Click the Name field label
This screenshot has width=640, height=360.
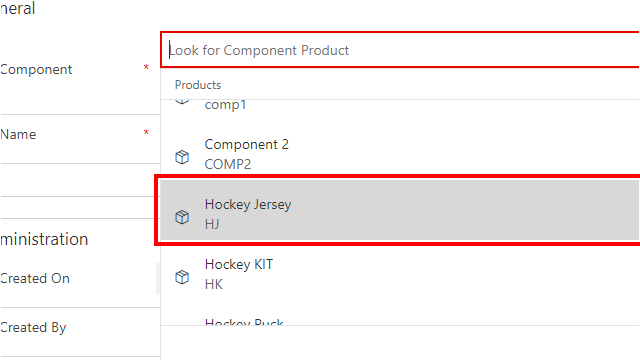point(18,134)
